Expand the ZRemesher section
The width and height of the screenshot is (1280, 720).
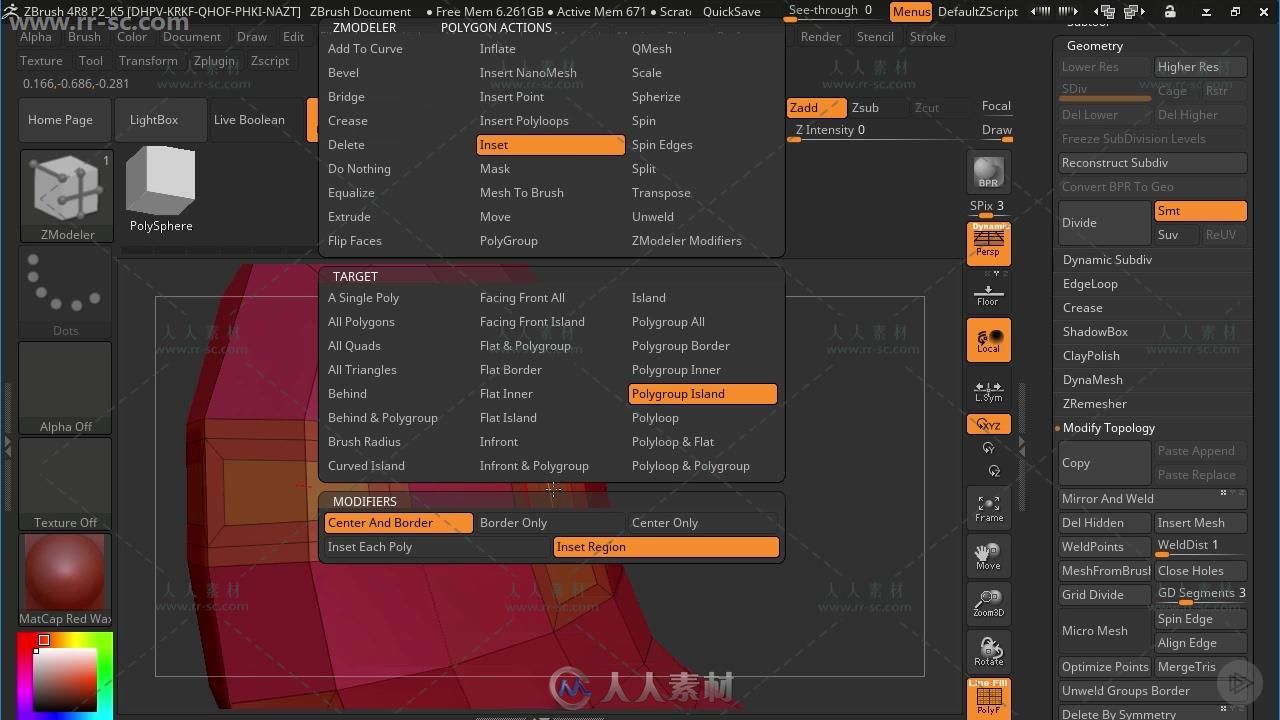(x=1094, y=404)
